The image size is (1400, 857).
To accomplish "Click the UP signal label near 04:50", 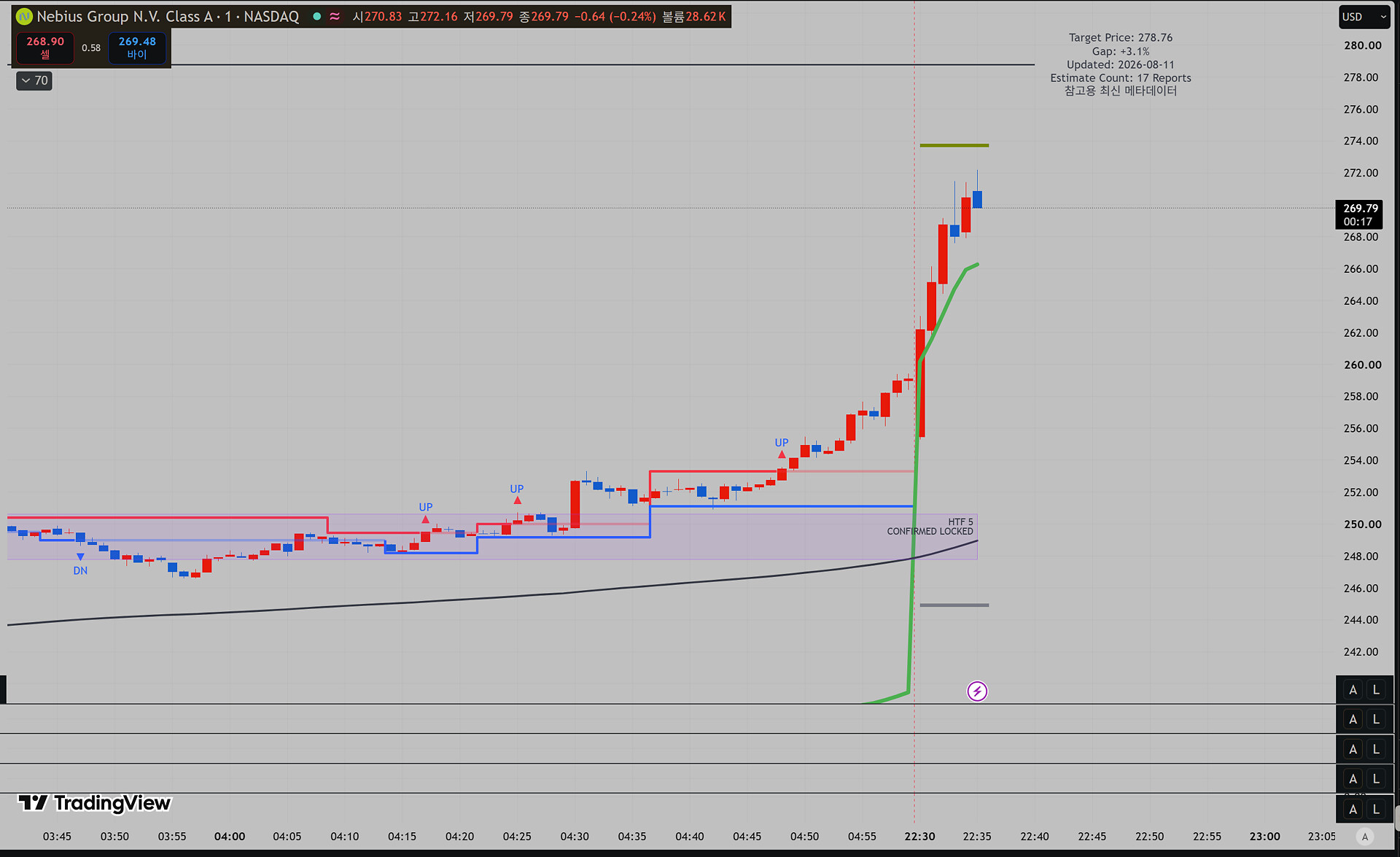I will click(782, 443).
